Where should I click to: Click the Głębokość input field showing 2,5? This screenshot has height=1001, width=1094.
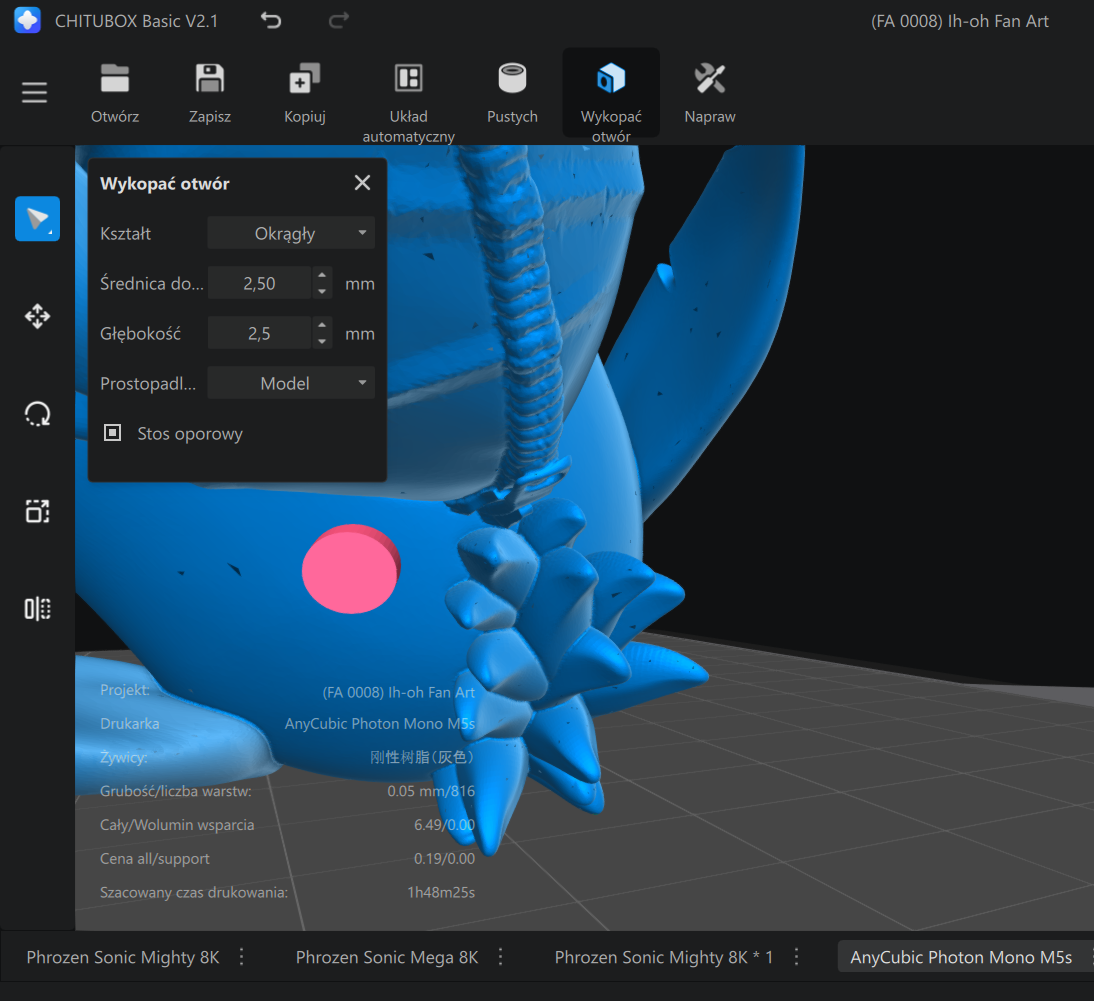click(260, 333)
